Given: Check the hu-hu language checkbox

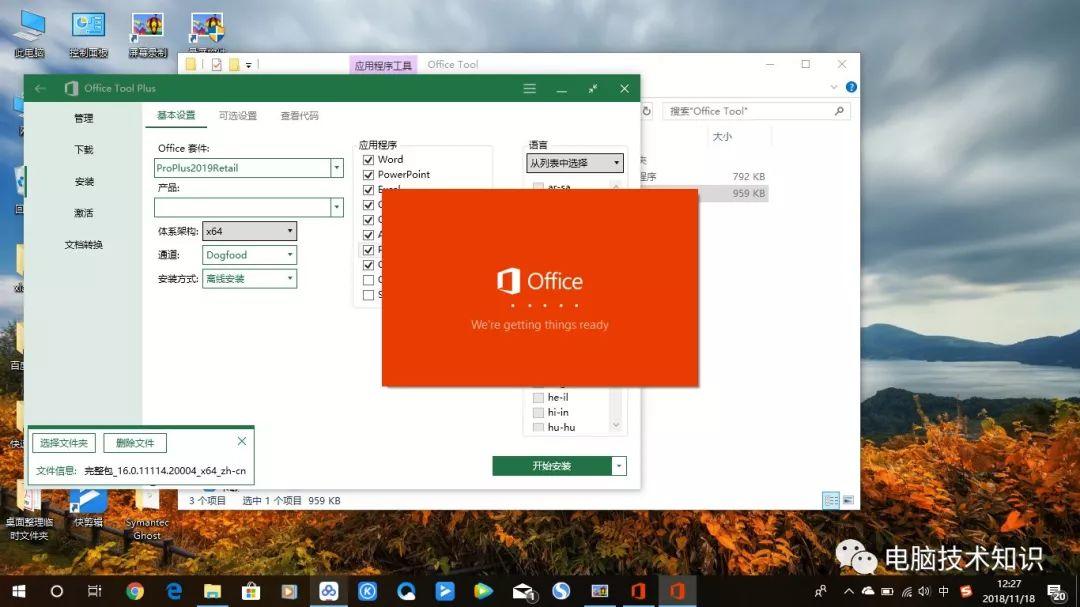Looking at the screenshot, I should click(539, 427).
